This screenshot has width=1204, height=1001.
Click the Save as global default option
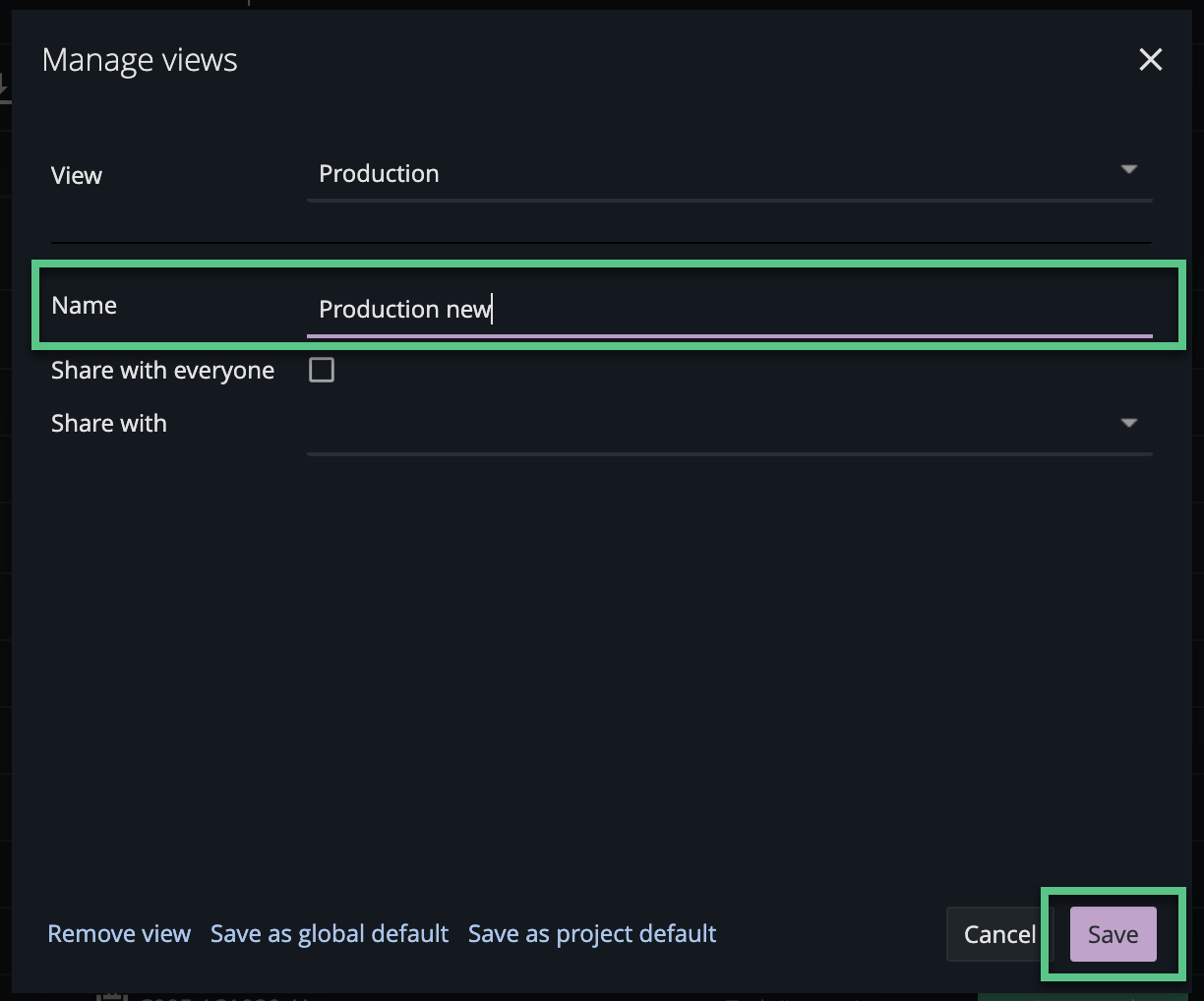[x=329, y=933]
